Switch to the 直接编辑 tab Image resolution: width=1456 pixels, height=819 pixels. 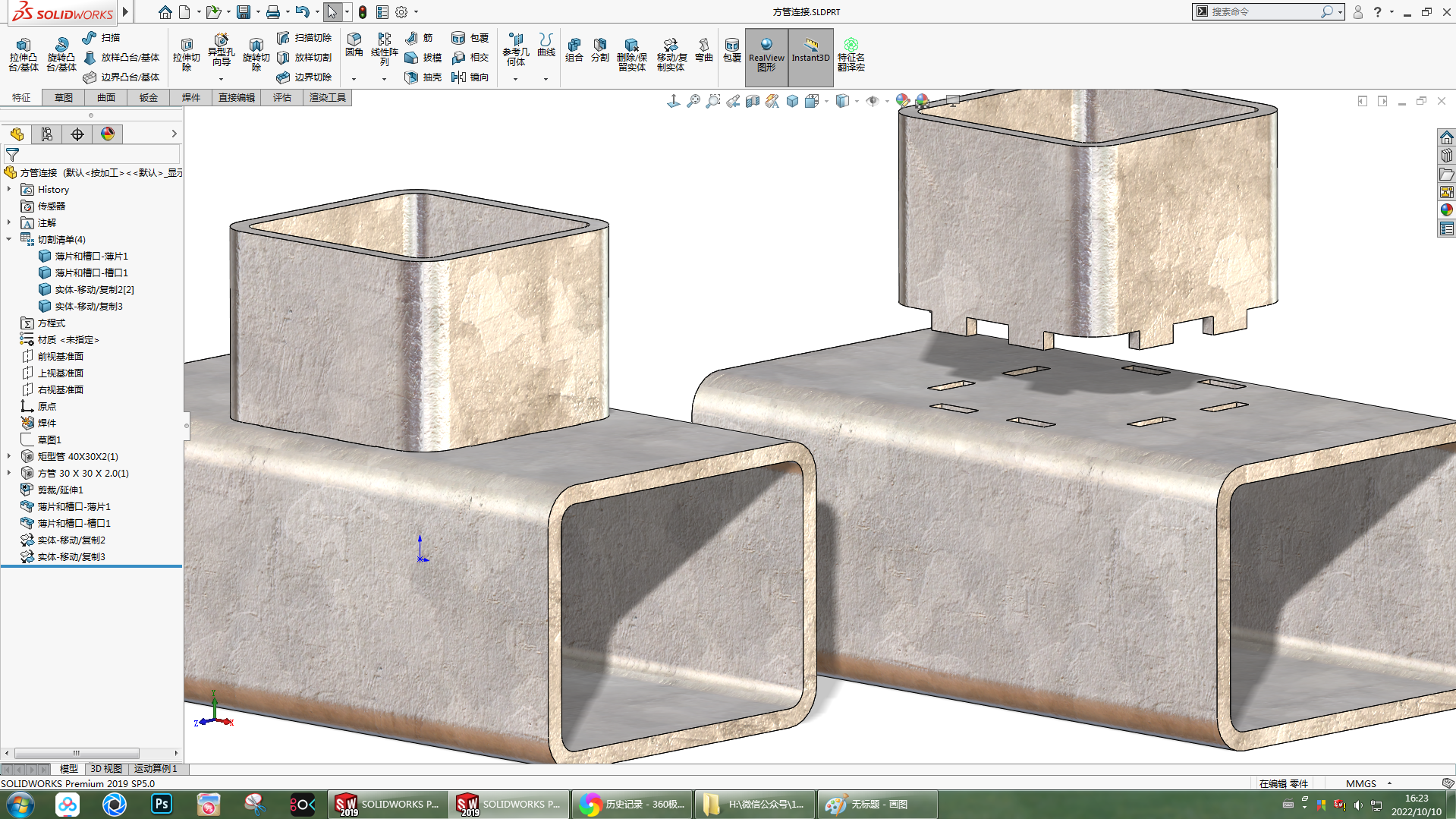237,97
